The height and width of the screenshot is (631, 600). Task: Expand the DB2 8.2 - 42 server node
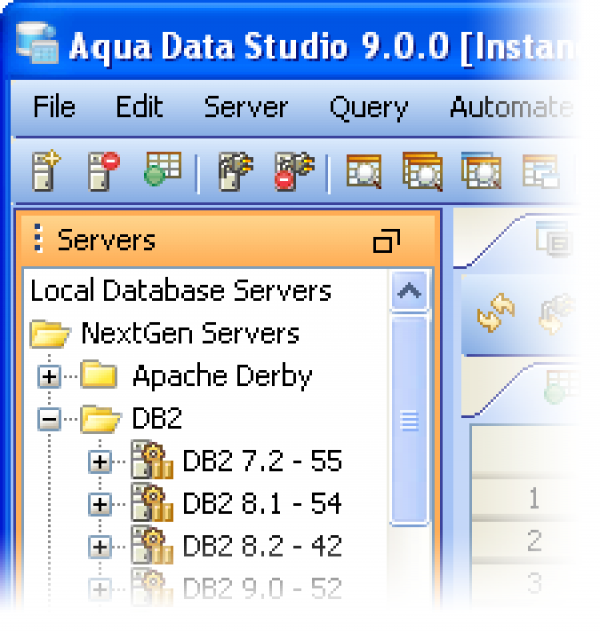pyautogui.click(x=100, y=547)
